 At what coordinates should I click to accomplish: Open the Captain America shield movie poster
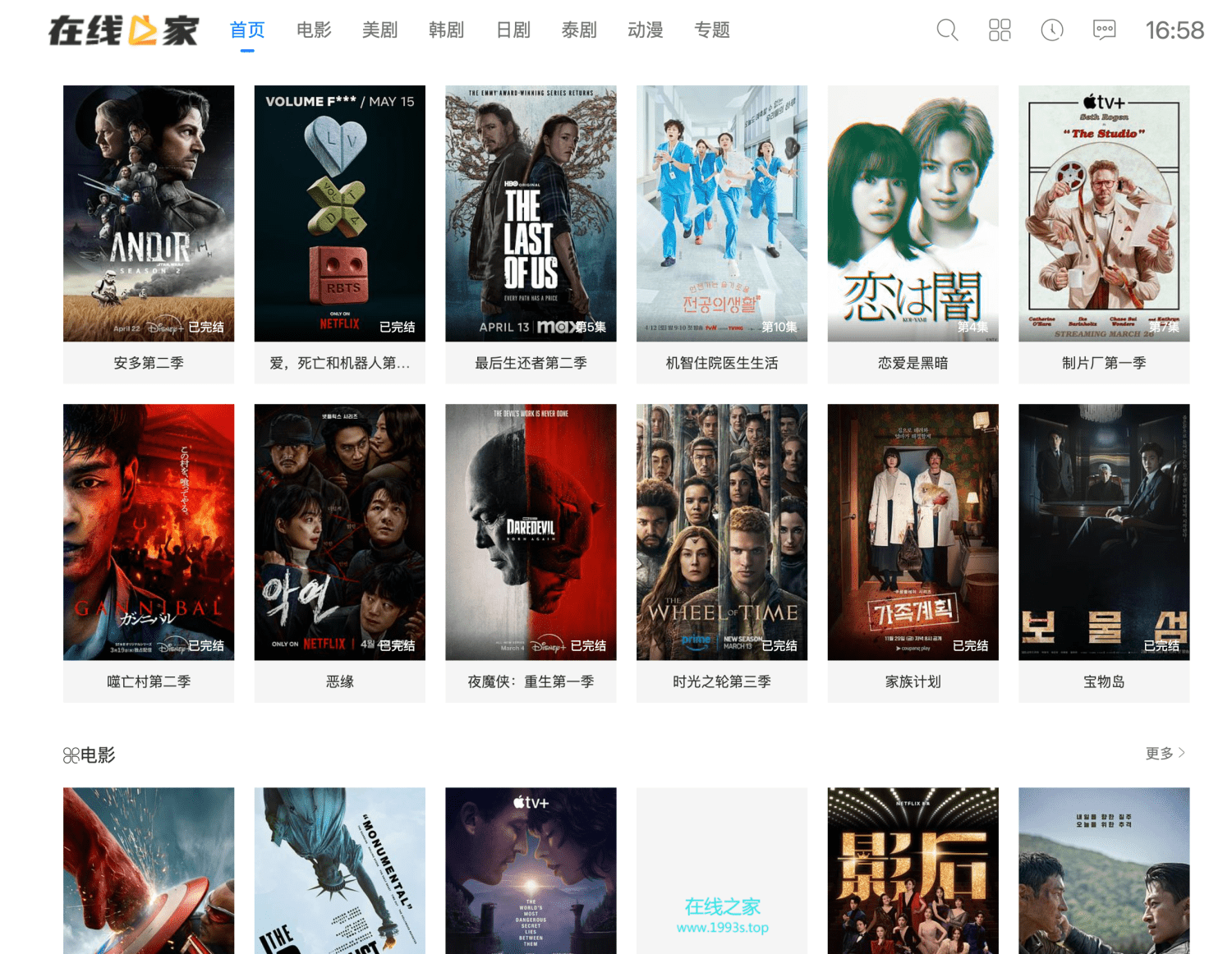(x=149, y=870)
